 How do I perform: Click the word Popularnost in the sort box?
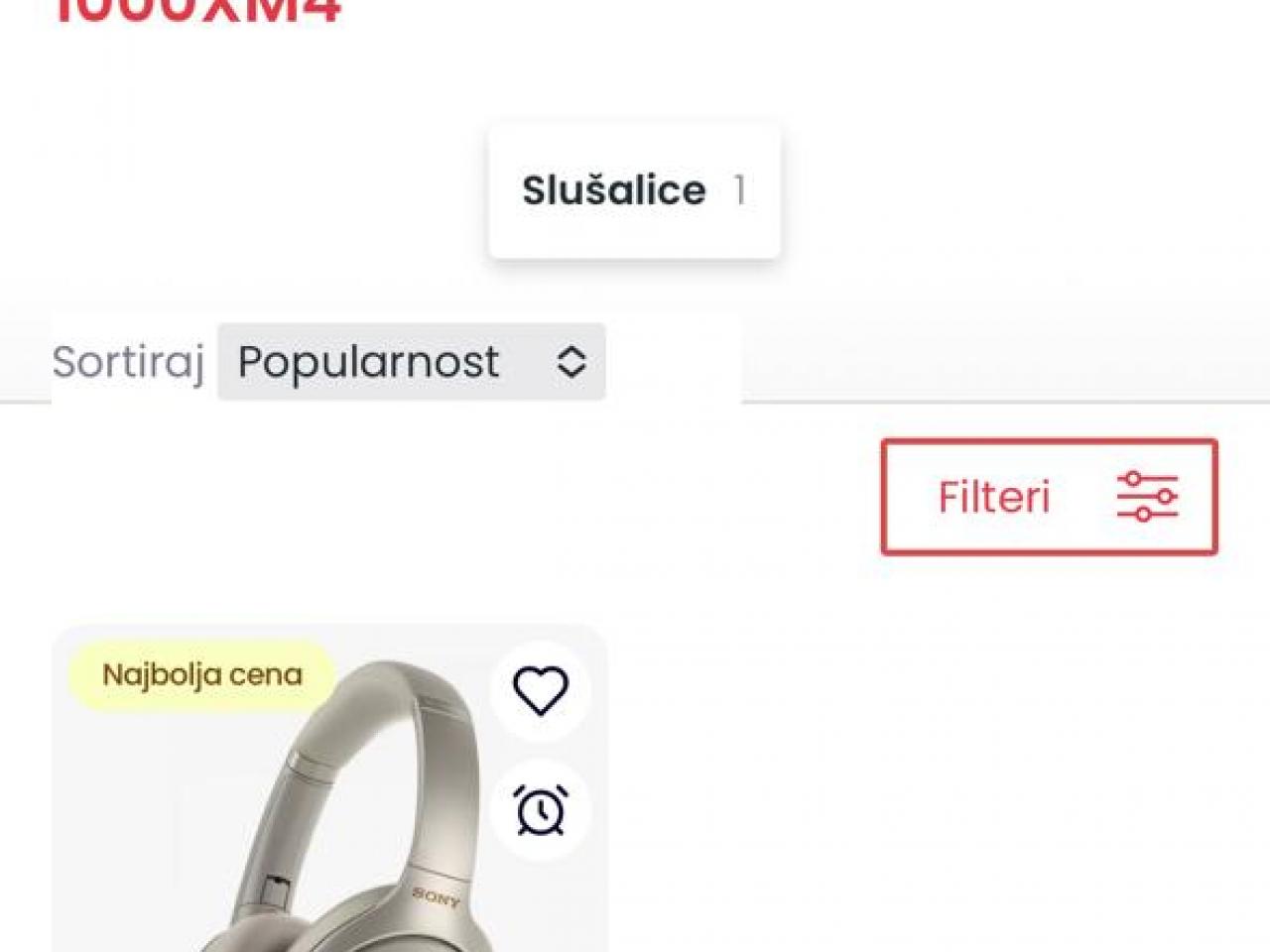tap(368, 362)
